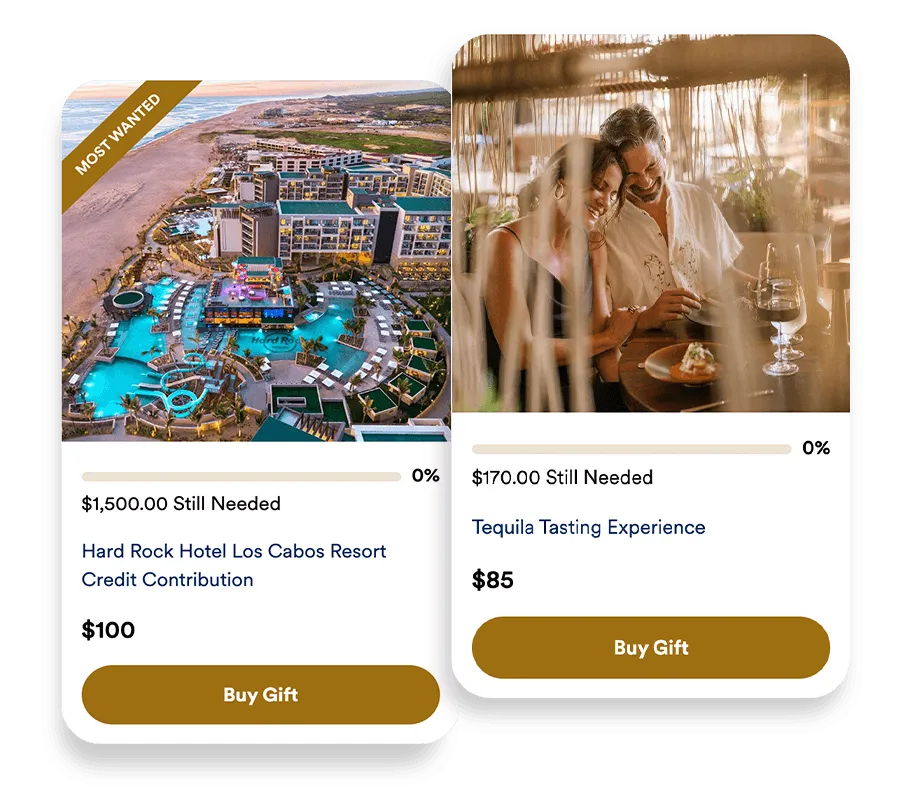Click the 0% label on resort card
This screenshot has width=900, height=800.
coord(425,476)
